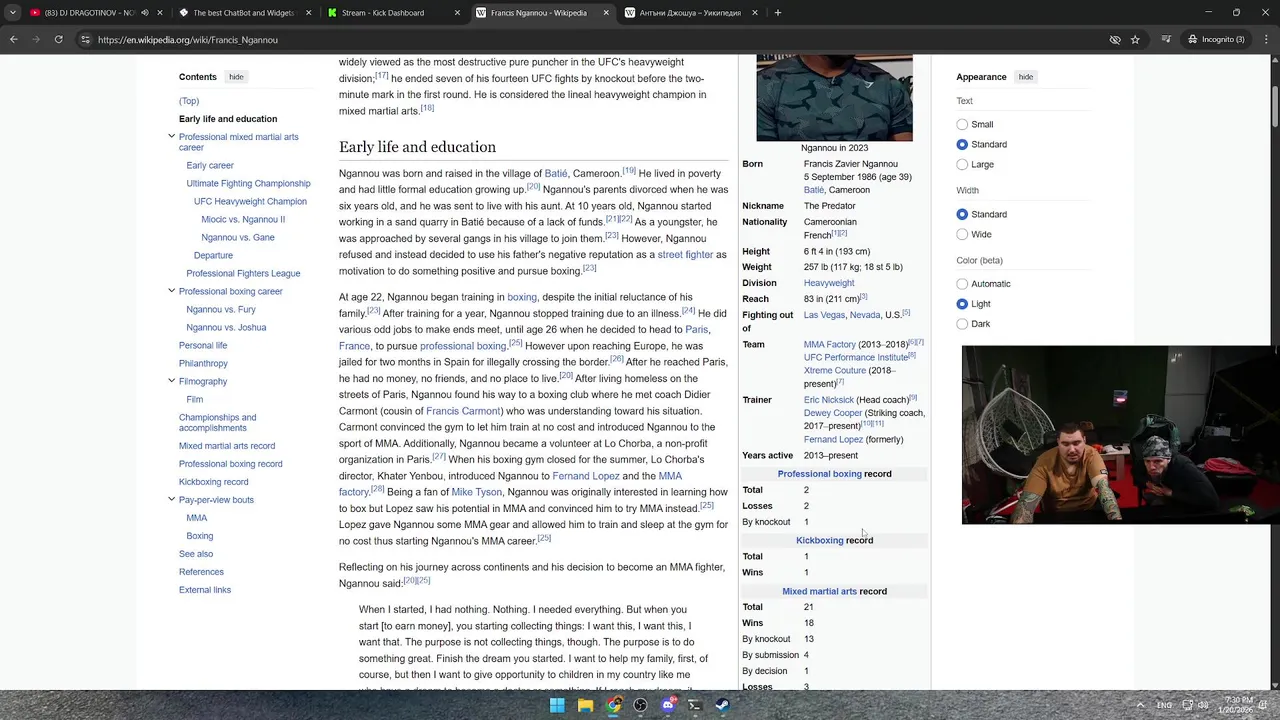Click the URL address bar
1280x720 pixels.
click(600, 39)
